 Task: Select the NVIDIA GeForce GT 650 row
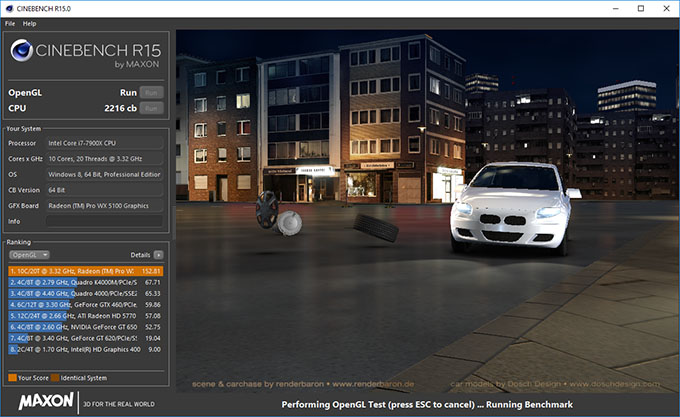coord(85,326)
